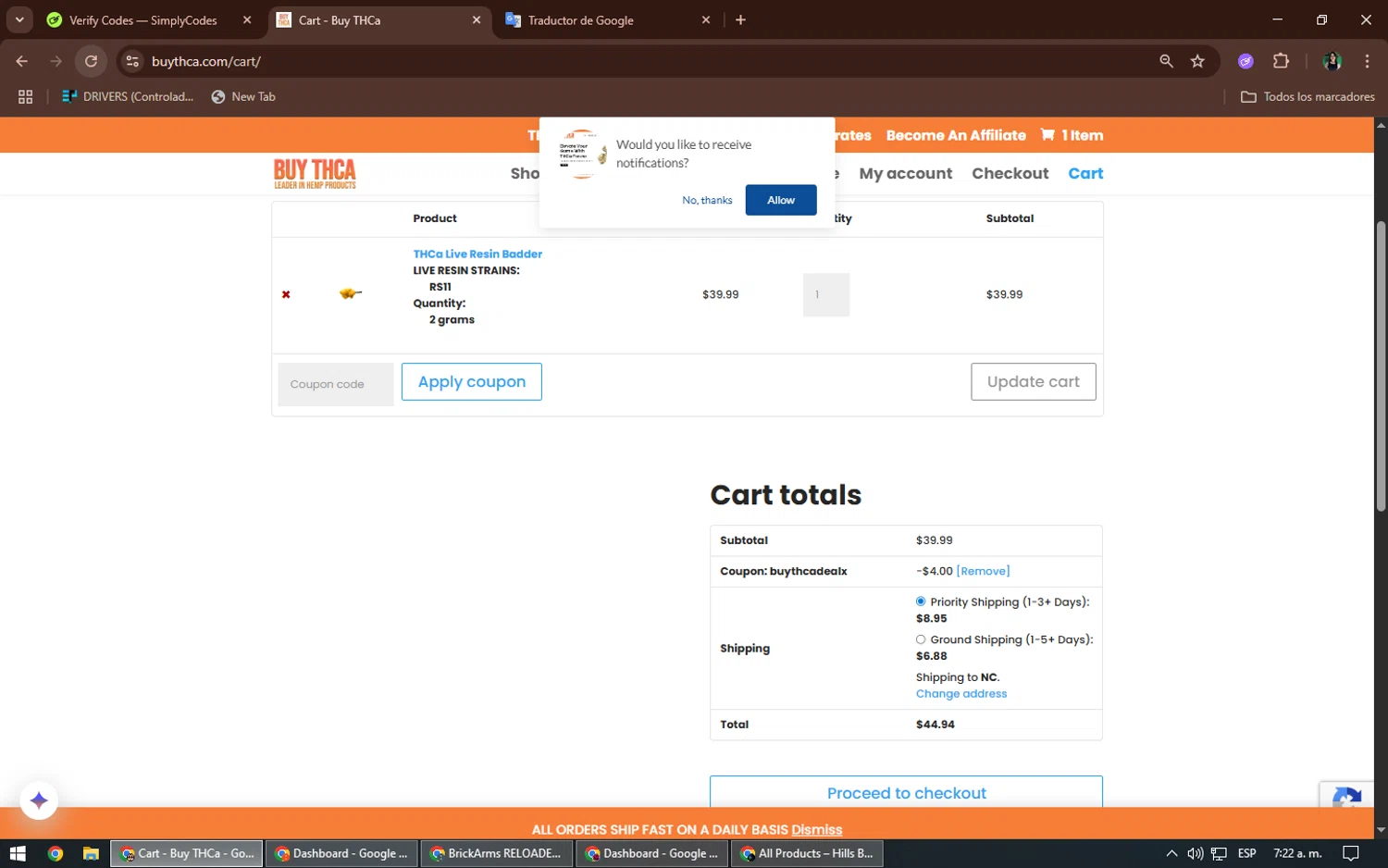The height and width of the screenshot is (868, 1388).
Task: Click the $44.94 total amount
Action: point(935,725)
